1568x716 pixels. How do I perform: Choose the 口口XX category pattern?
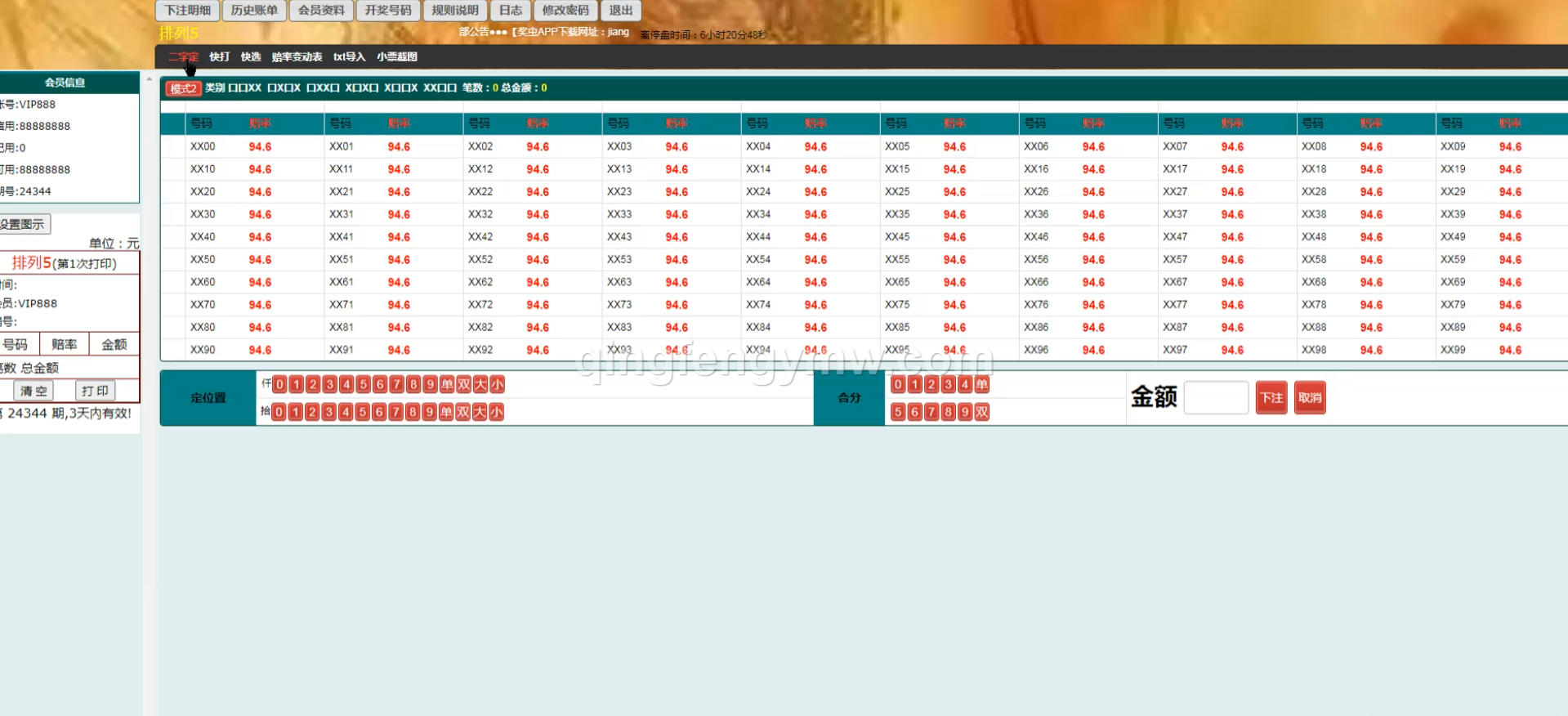244,88
